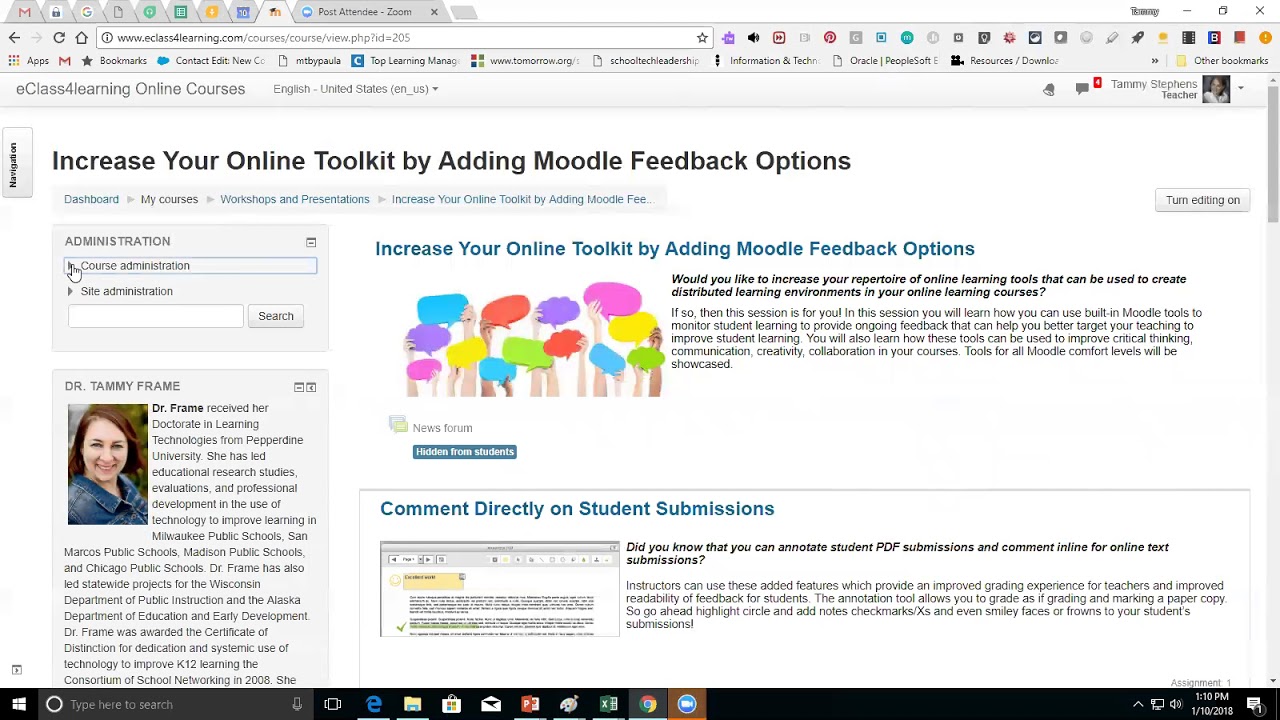
Task: Expand Course administration tree
Action: click(x=71, y=266)
